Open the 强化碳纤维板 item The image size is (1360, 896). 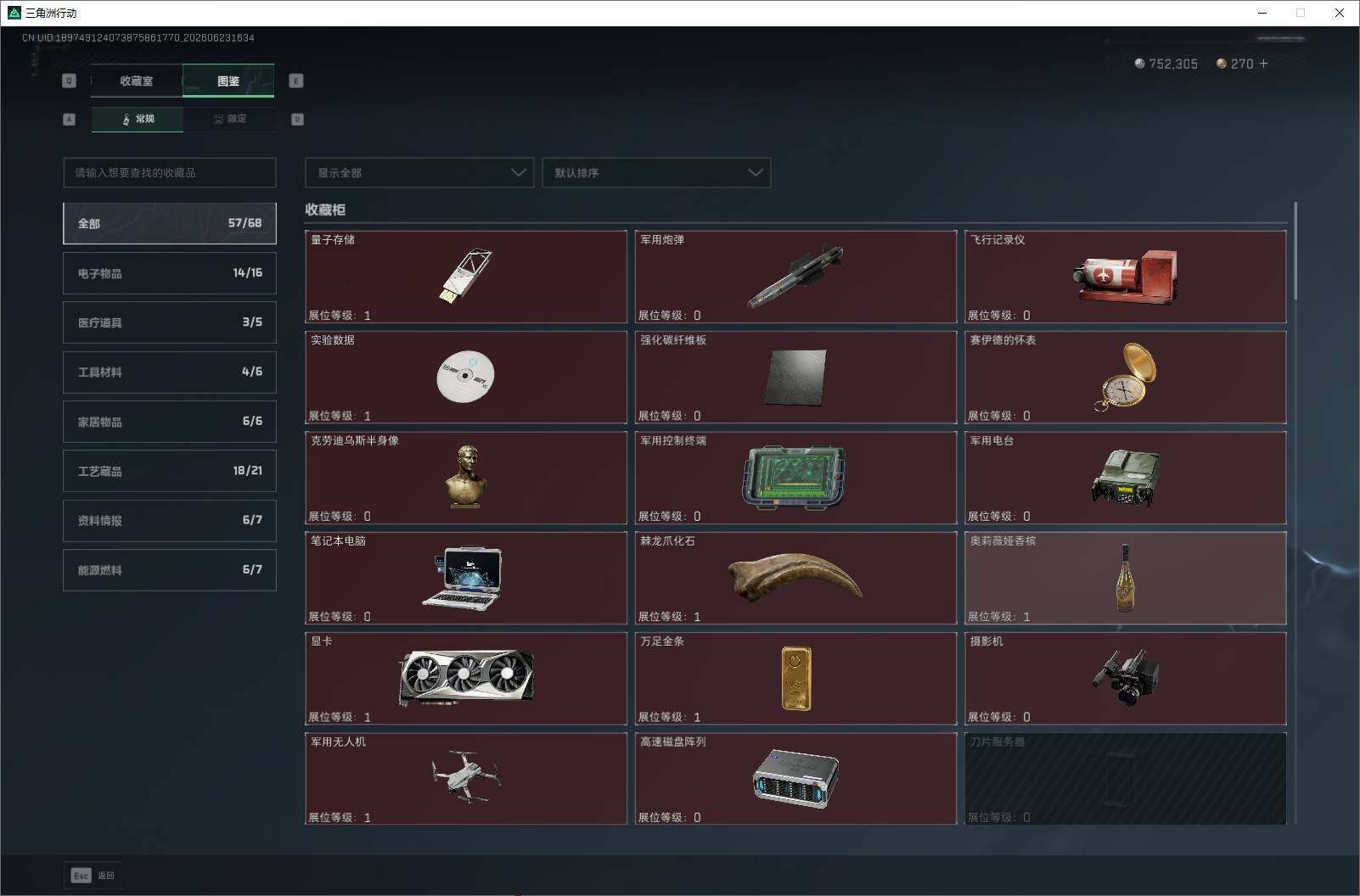click(x=795, y=377)
